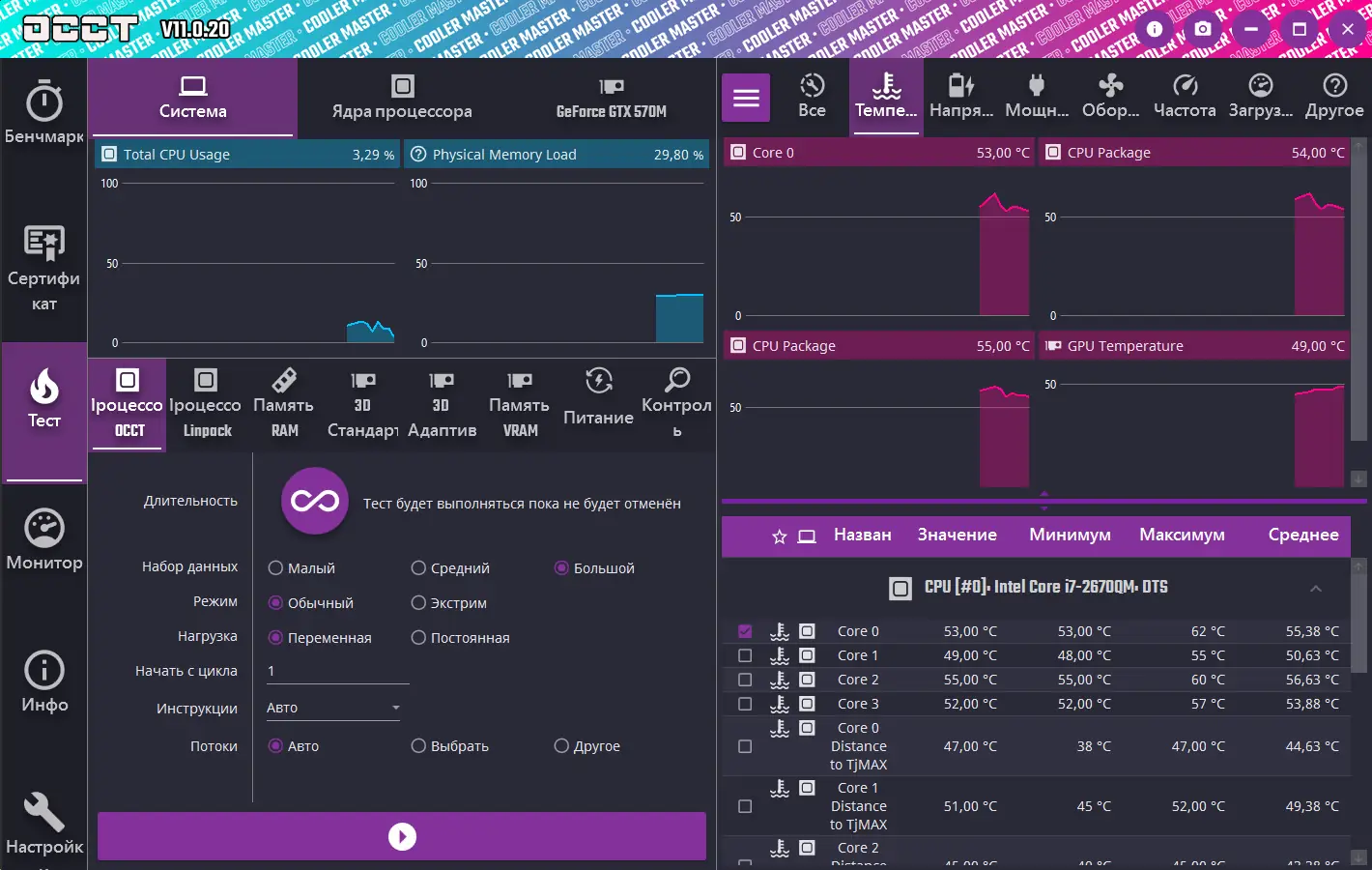
Task: Click the star favorites column icon
Action: 779,536
